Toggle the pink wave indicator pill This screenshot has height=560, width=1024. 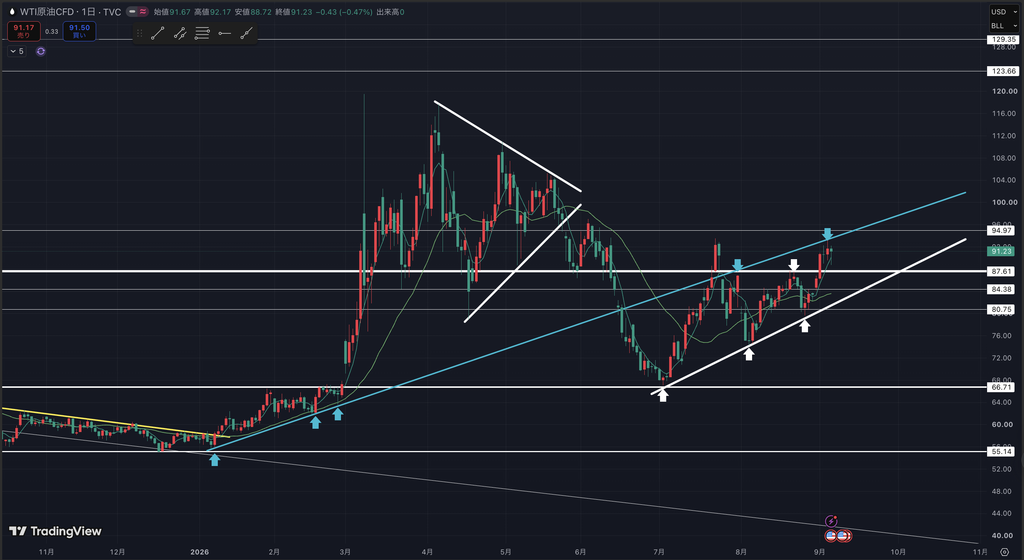tap(142, 12)
